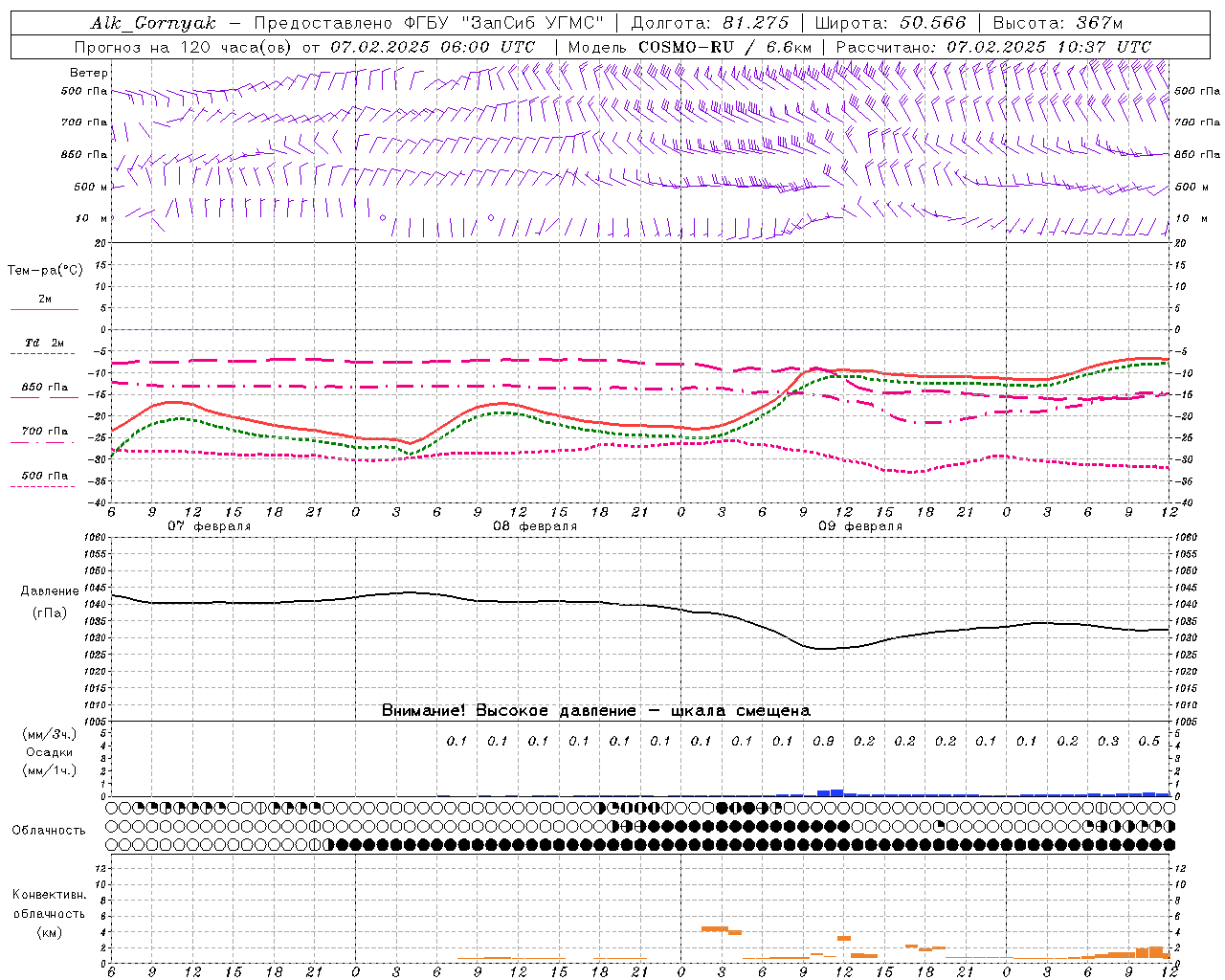Select the Тем-ра(°C) temperature panel label
This screenshot has height=980, width=1225.
45,271
